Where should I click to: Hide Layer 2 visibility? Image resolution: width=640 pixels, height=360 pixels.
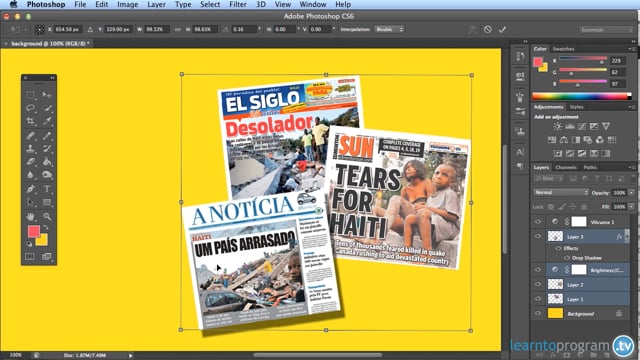pyautogui.click(x=538, y=284)
